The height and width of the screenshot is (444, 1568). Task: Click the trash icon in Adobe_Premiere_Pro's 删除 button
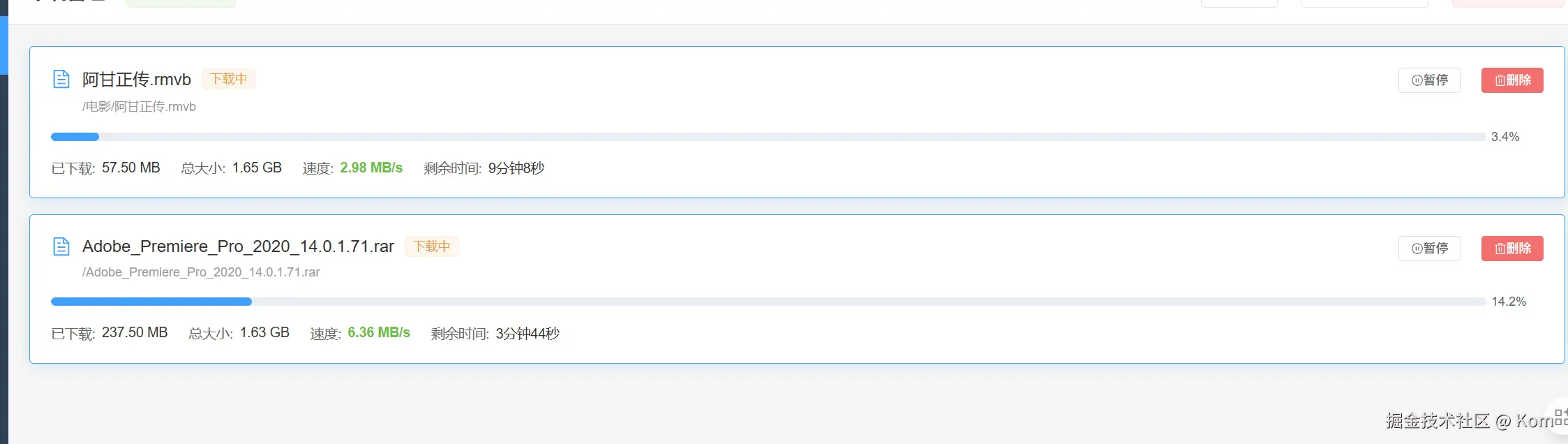tap(1499, 248)
